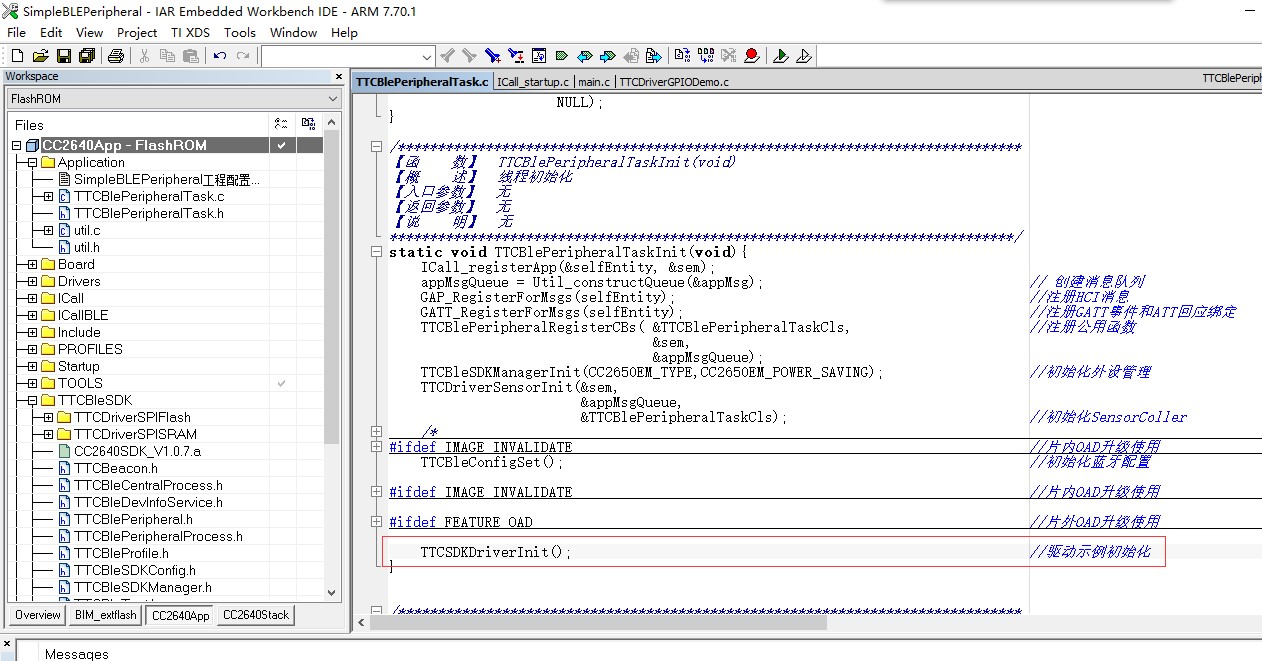The width and height of the screenshot is (1262, 661).
Task: Collapse the Application folder
Action: tap(32, 163)
